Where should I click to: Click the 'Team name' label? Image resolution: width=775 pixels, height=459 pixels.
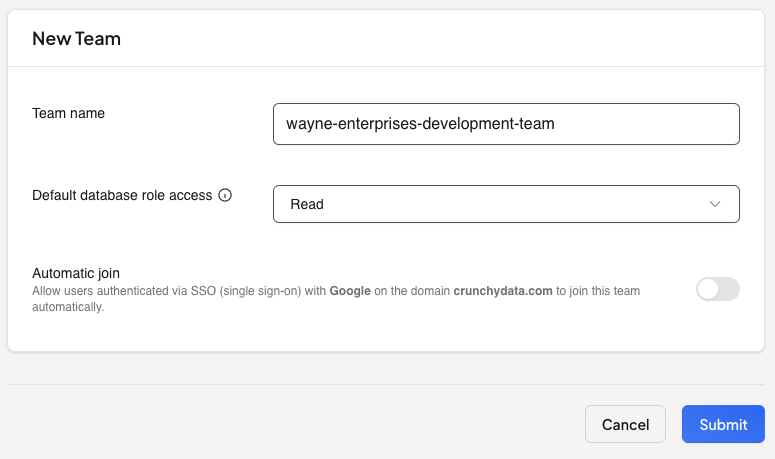68,113
